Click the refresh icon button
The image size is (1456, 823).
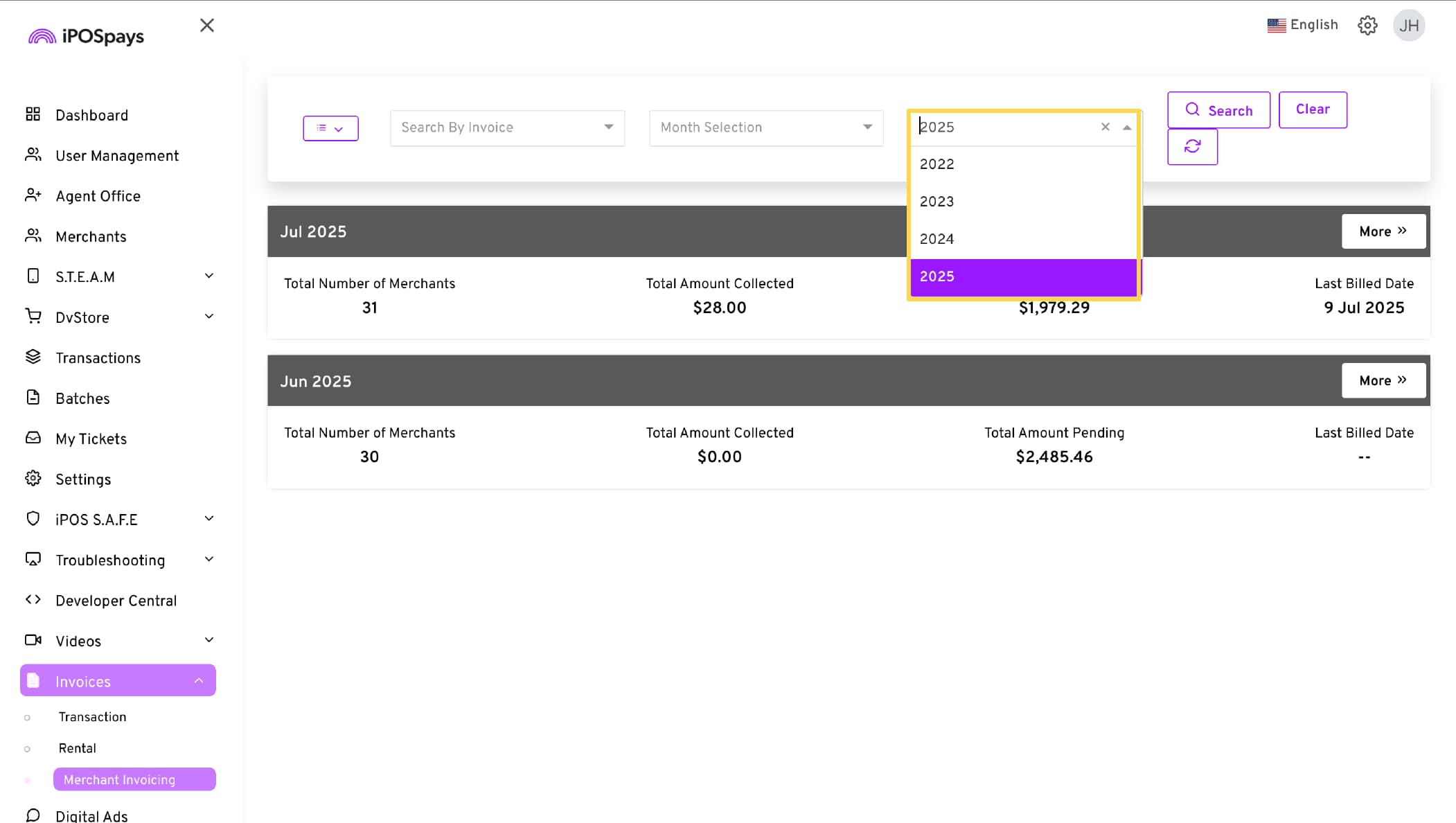(x=1192, y=146)
